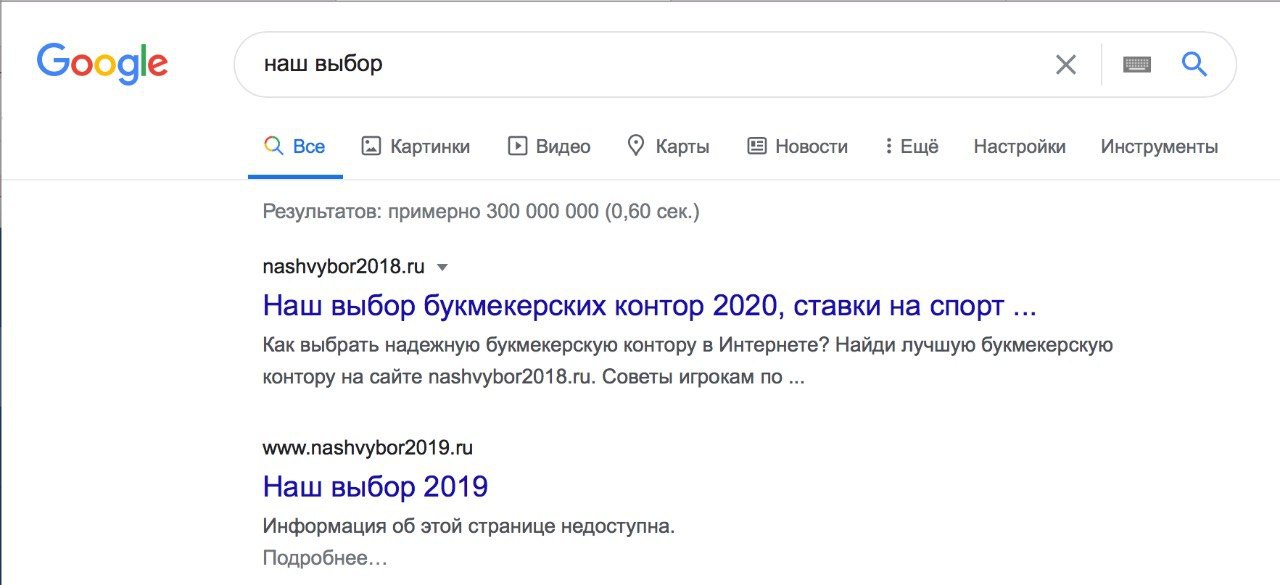1280x585 pixels.
Task: Clear the search query with the X
Action: tap(1066, 65)
